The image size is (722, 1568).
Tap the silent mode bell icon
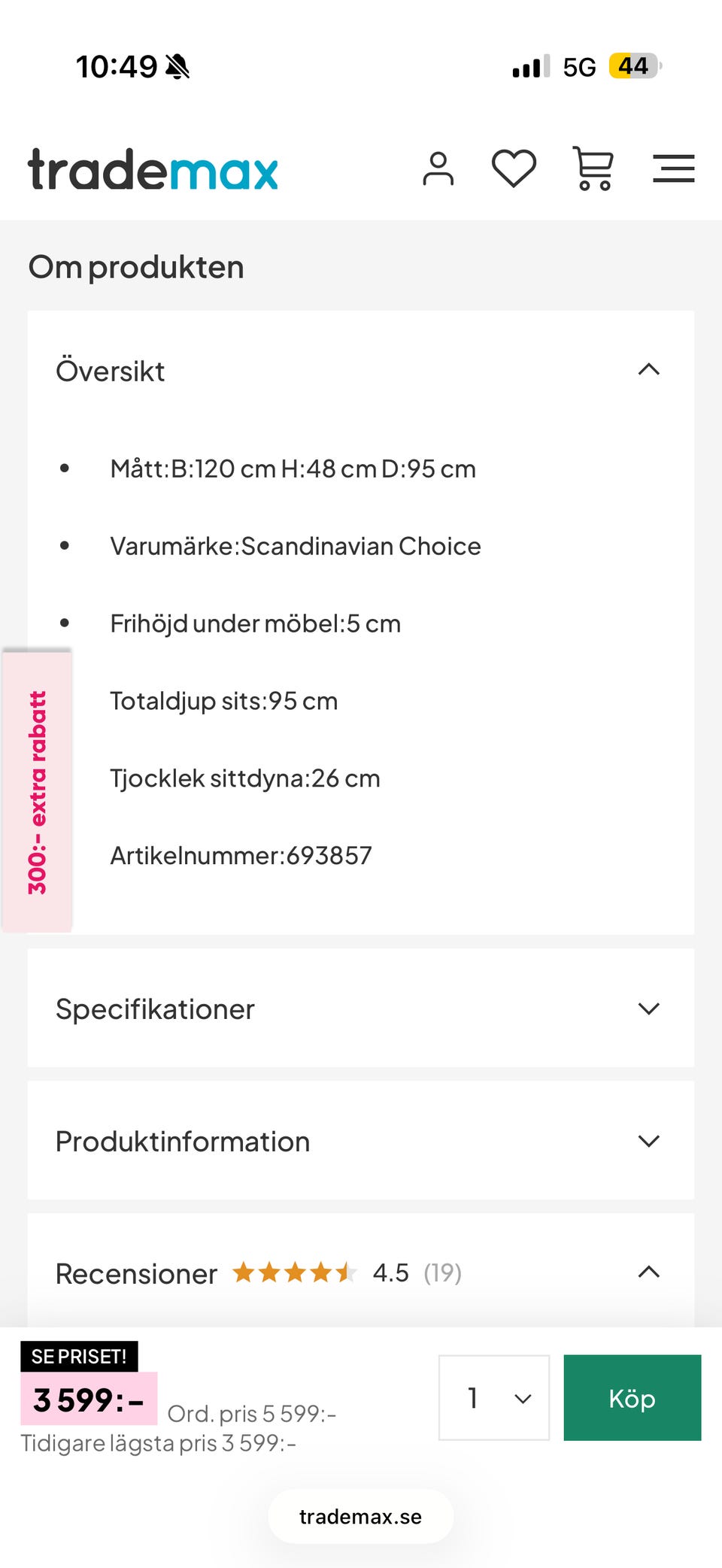pos(178,67)
